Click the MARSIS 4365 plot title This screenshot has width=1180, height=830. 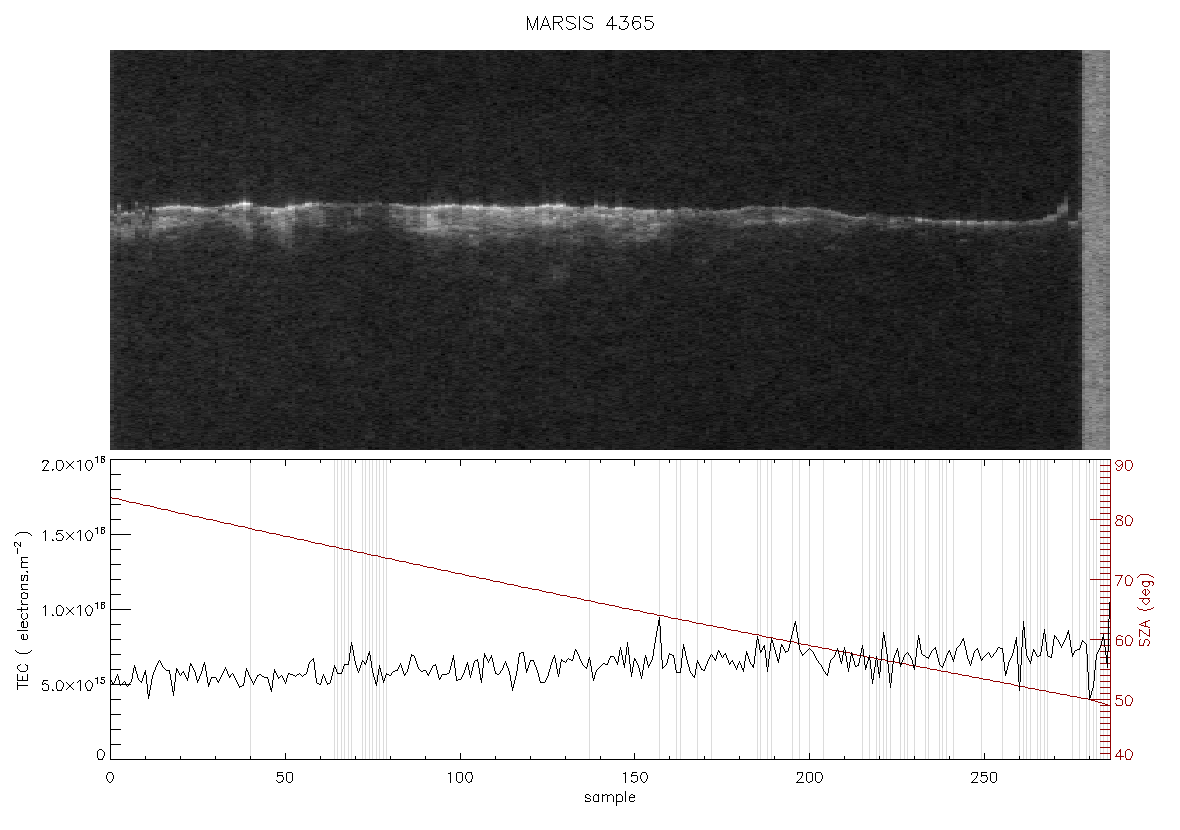tap(590, 23)
